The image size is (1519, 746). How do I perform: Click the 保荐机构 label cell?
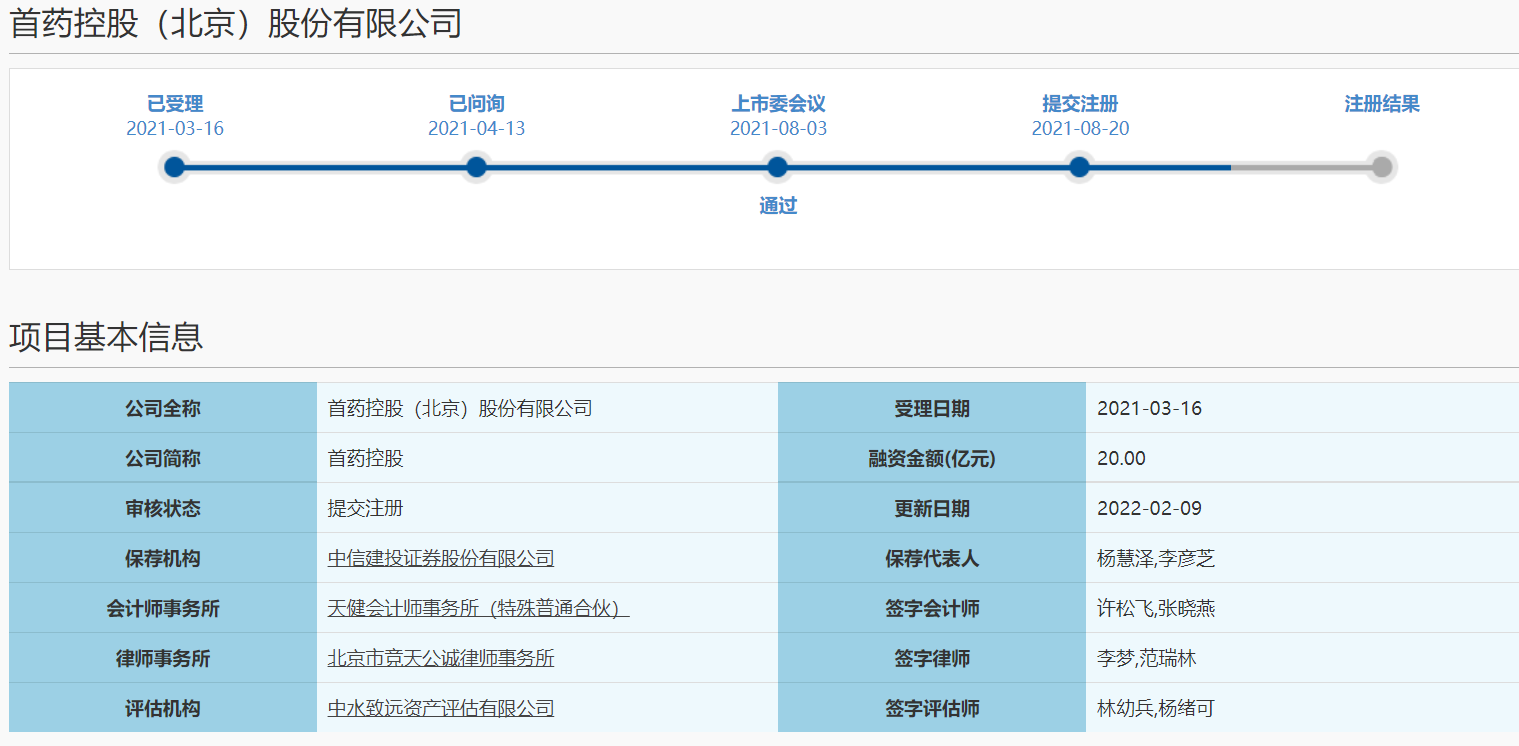163,558
